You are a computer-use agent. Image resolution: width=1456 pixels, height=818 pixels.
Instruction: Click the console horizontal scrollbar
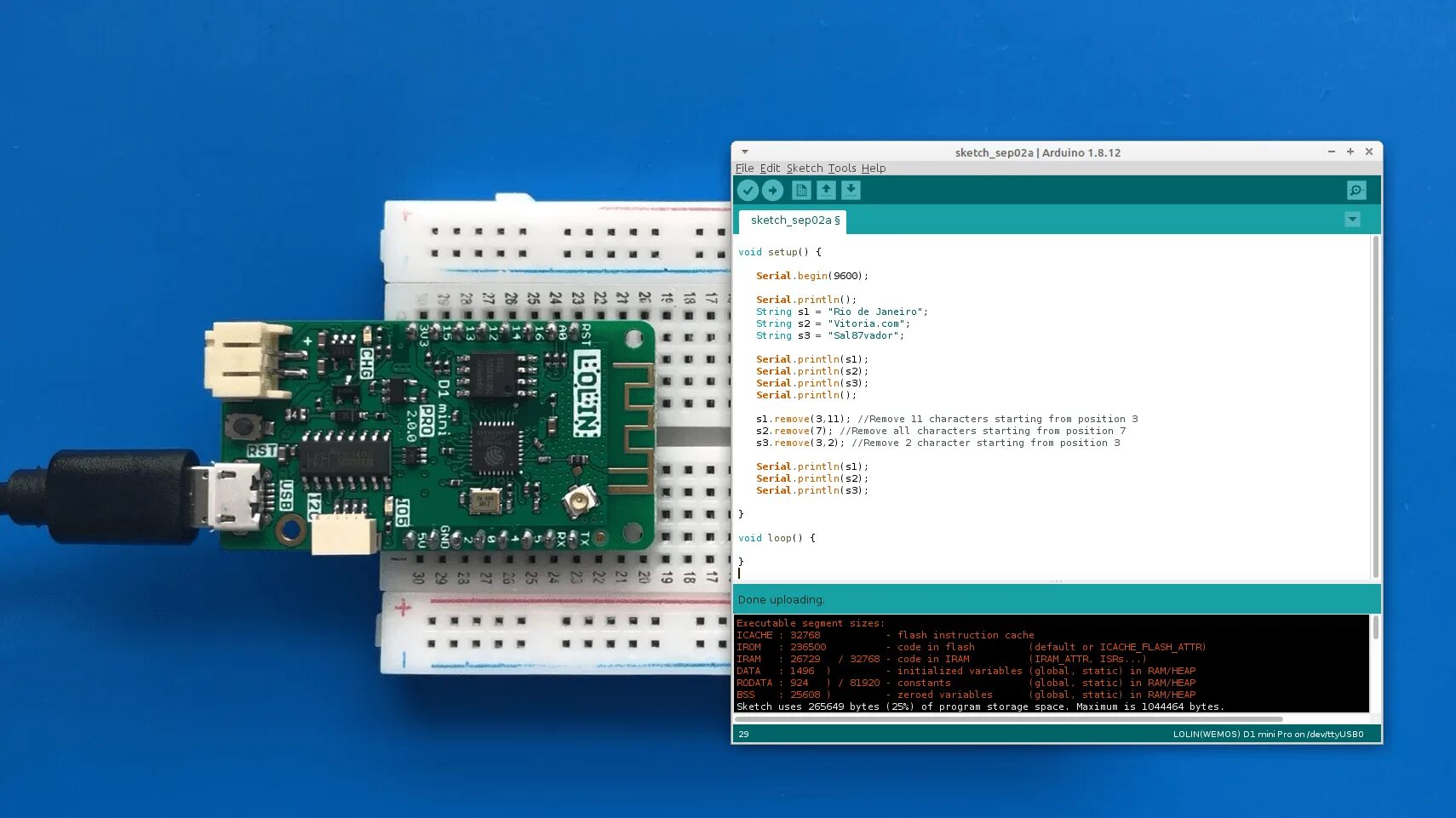[x=1010, y=718]
